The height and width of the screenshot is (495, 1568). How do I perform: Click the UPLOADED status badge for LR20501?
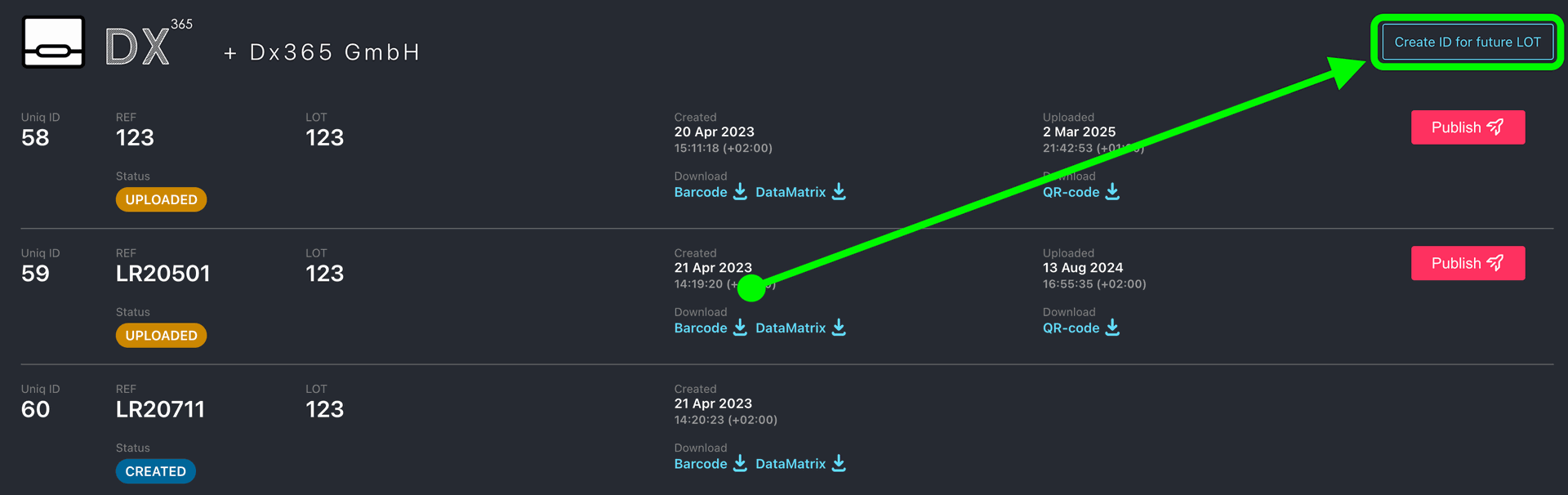161,335
